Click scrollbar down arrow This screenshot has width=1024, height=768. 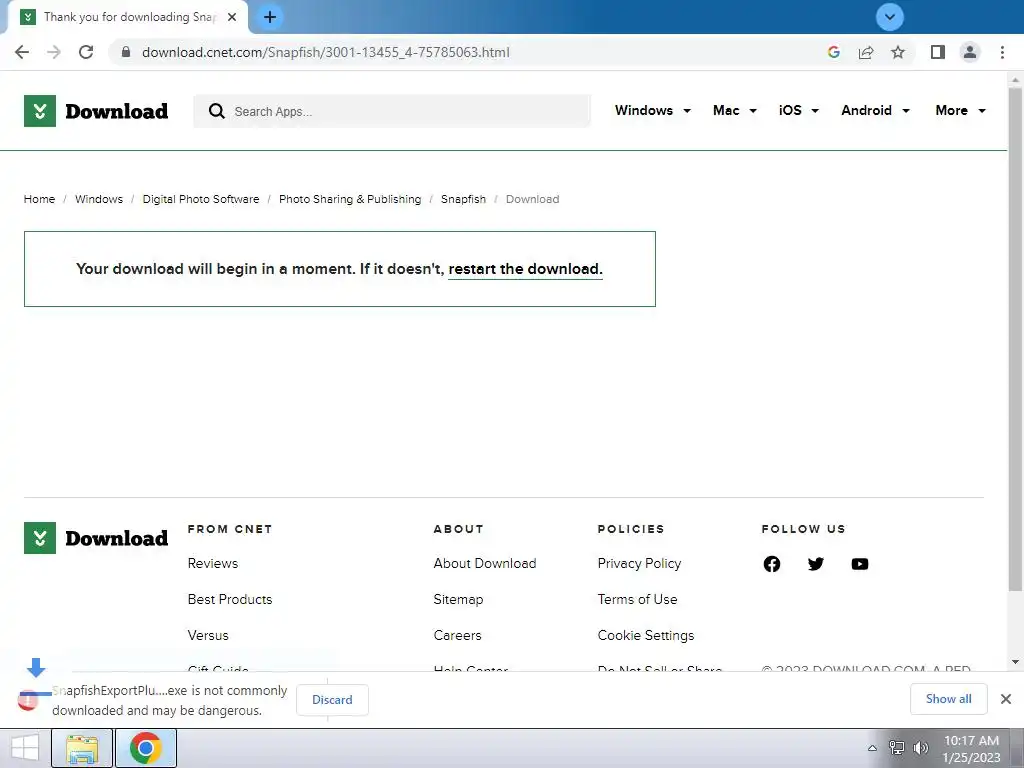pyautogui.click(x=1015, y=662)
